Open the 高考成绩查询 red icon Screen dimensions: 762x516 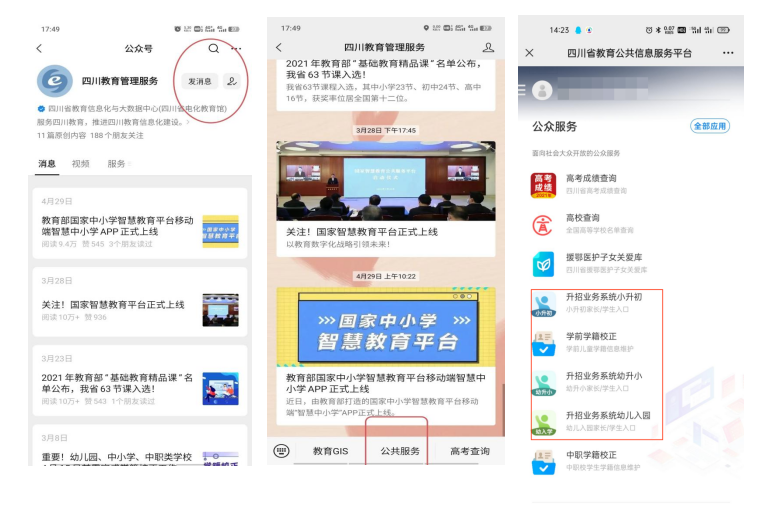point(543,185)
